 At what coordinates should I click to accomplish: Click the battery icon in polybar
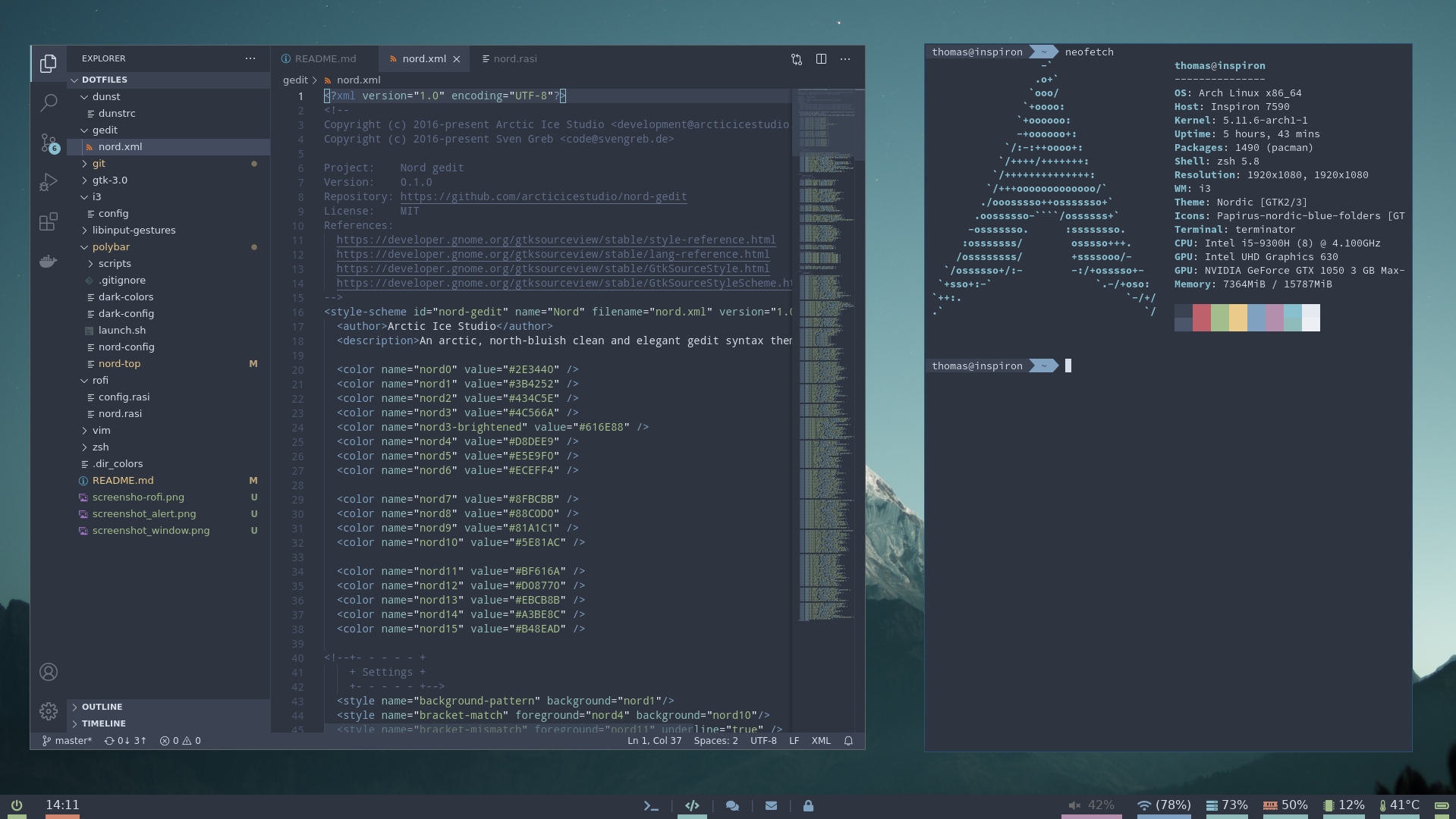point(1441,805)
